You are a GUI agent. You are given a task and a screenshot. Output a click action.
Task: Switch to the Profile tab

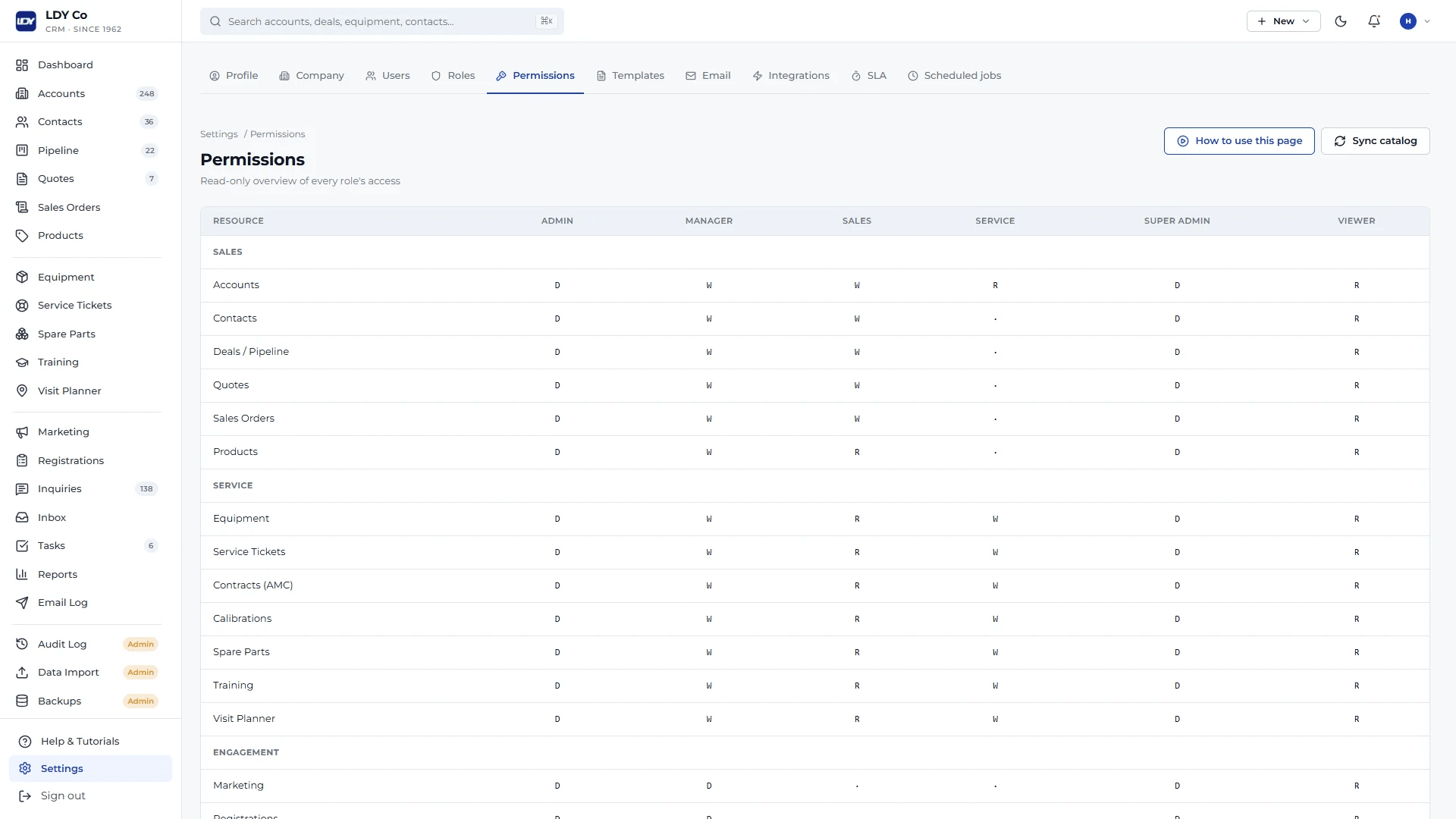tap(234, 76)
